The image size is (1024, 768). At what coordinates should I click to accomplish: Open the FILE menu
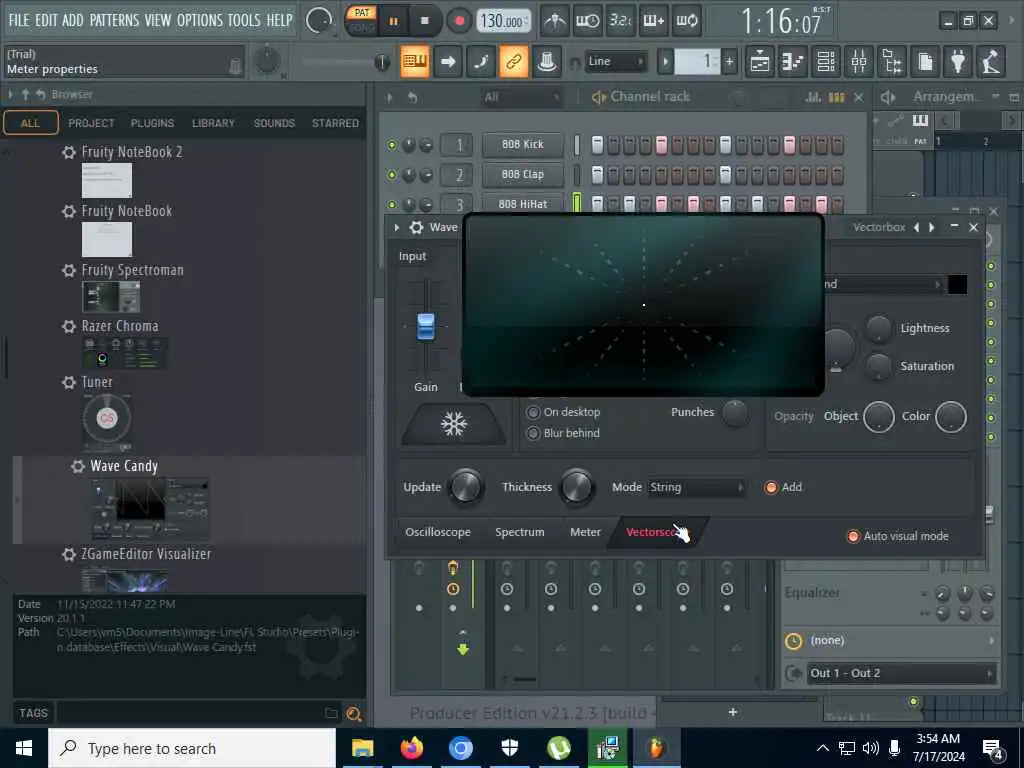coord(18,20)
